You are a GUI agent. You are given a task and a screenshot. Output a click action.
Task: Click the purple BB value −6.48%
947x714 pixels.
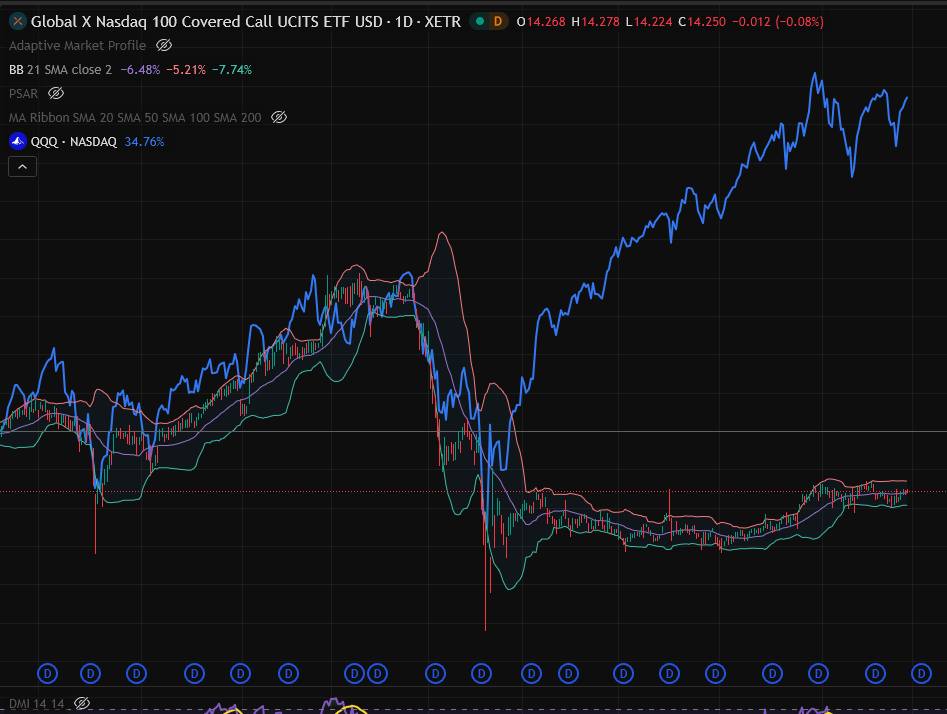coord(140,69)
